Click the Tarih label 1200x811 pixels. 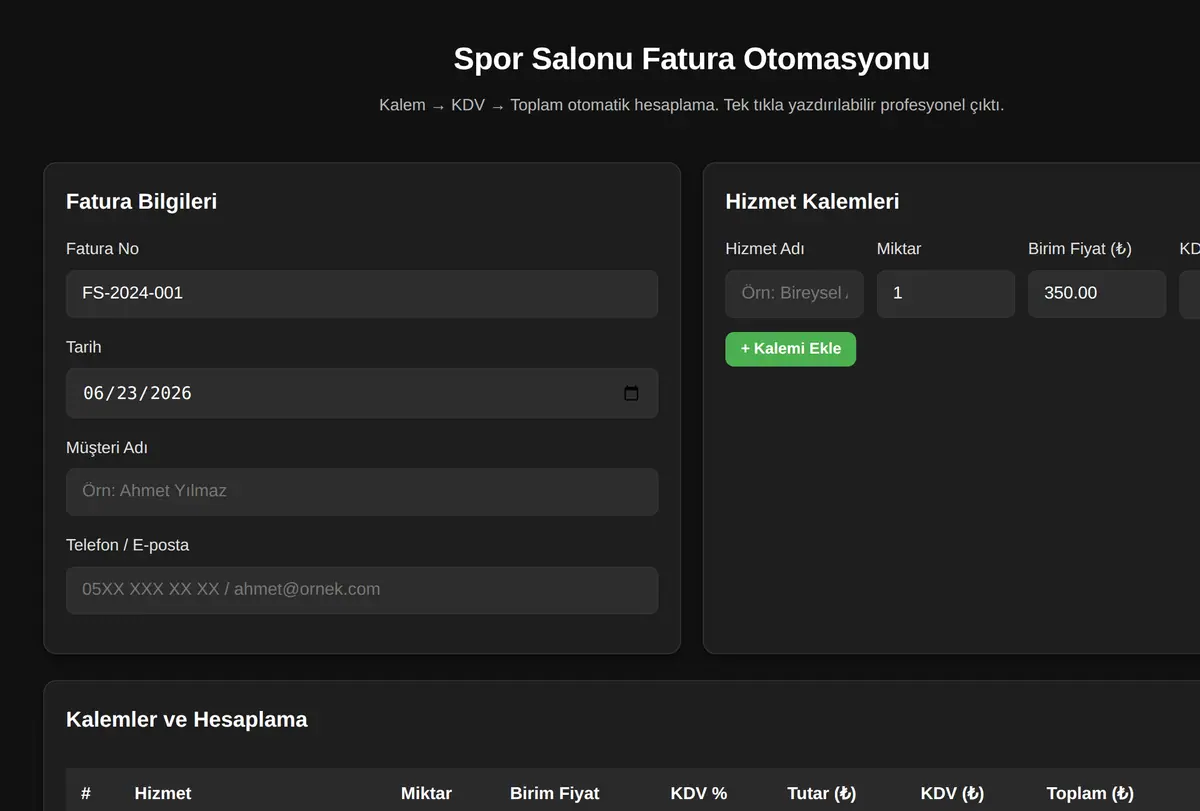[83, 347]
